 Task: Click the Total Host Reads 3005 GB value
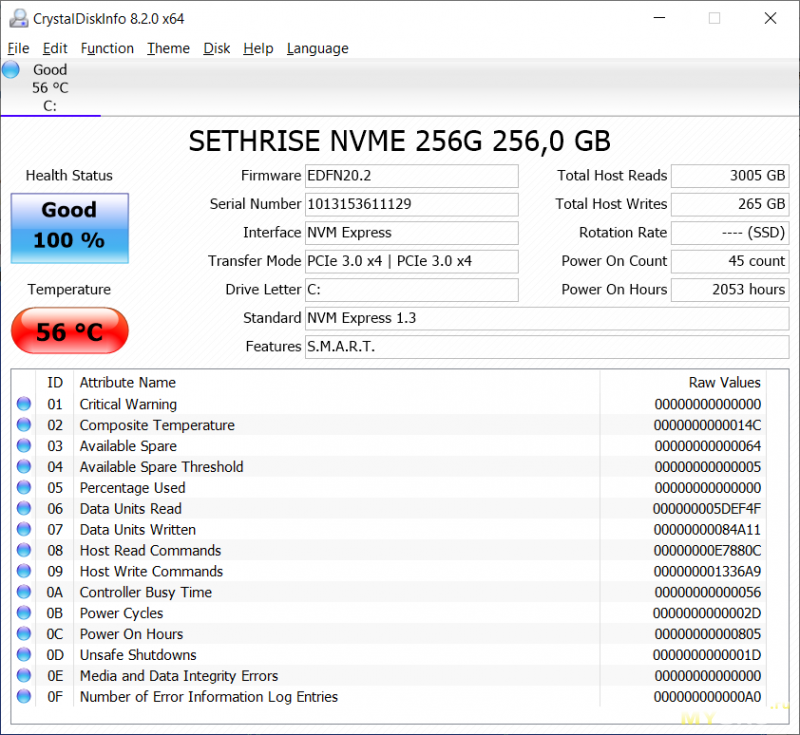click(x=730, y=176)
